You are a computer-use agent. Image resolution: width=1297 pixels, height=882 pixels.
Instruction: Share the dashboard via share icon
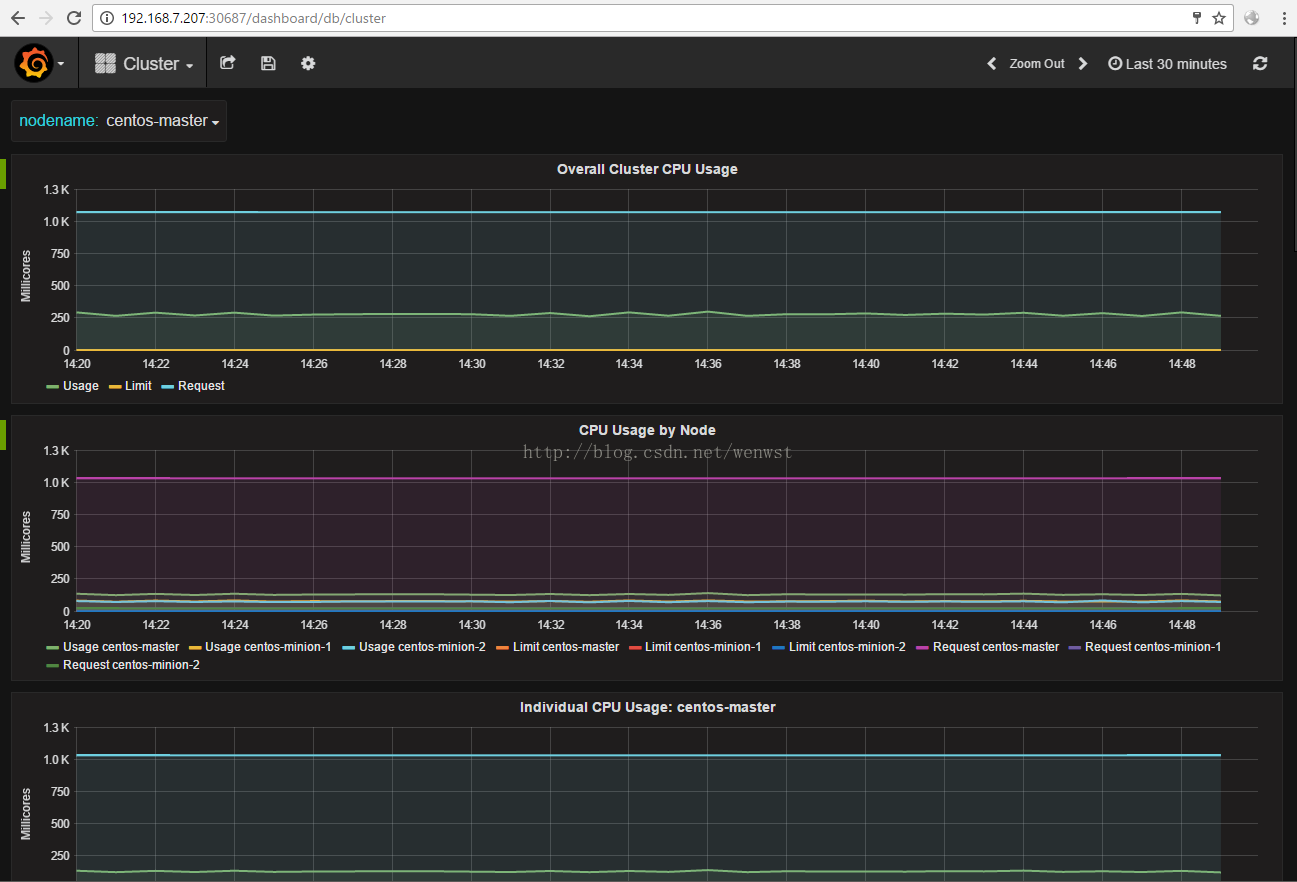227,63
